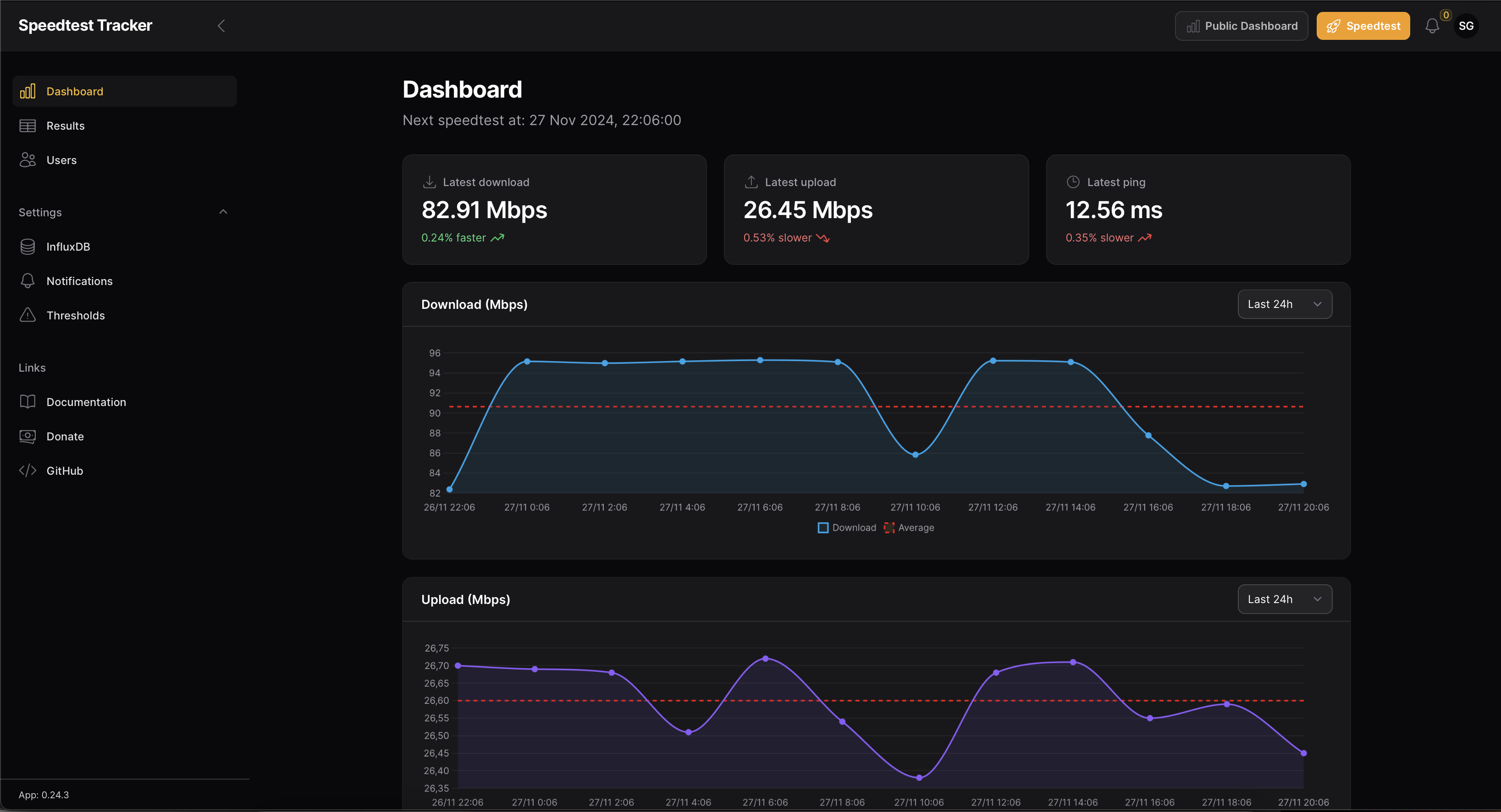Start a new test with Speedtest button
1501x812 pixels.
[x=1363, y=26]
